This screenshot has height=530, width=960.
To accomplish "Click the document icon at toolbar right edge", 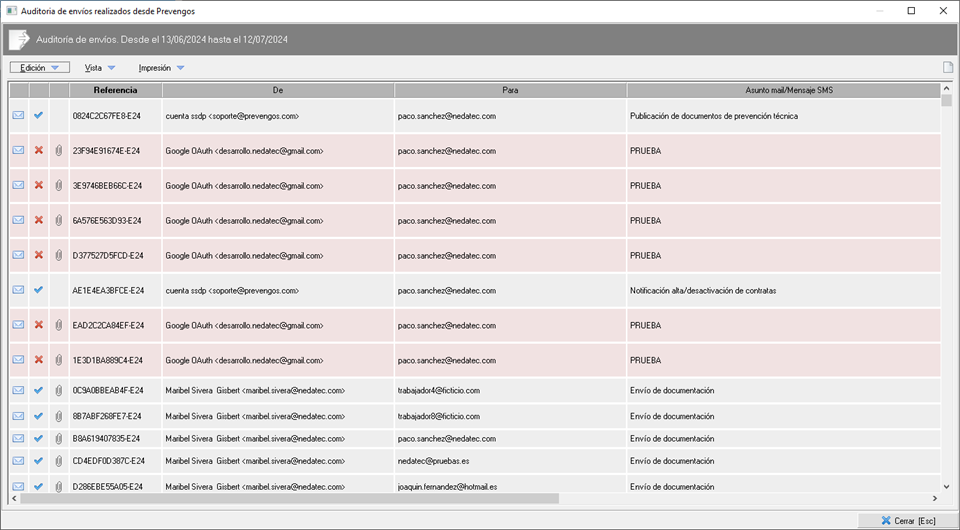I will (x=947, y=68).
